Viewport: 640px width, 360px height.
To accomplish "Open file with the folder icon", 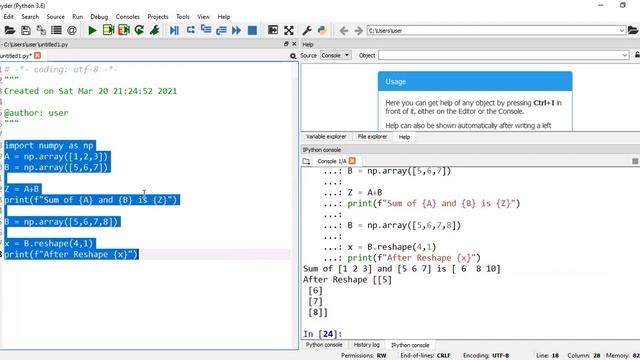I will (x=10, y=30).
